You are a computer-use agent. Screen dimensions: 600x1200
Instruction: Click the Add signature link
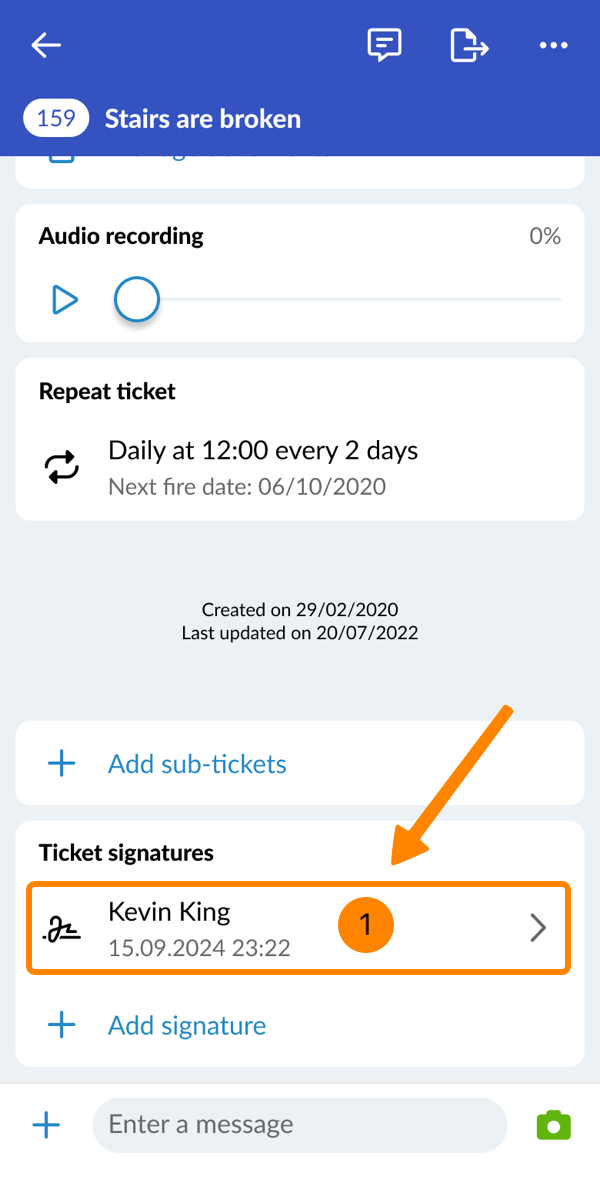pyautogui.click(x=187, y=1025)
